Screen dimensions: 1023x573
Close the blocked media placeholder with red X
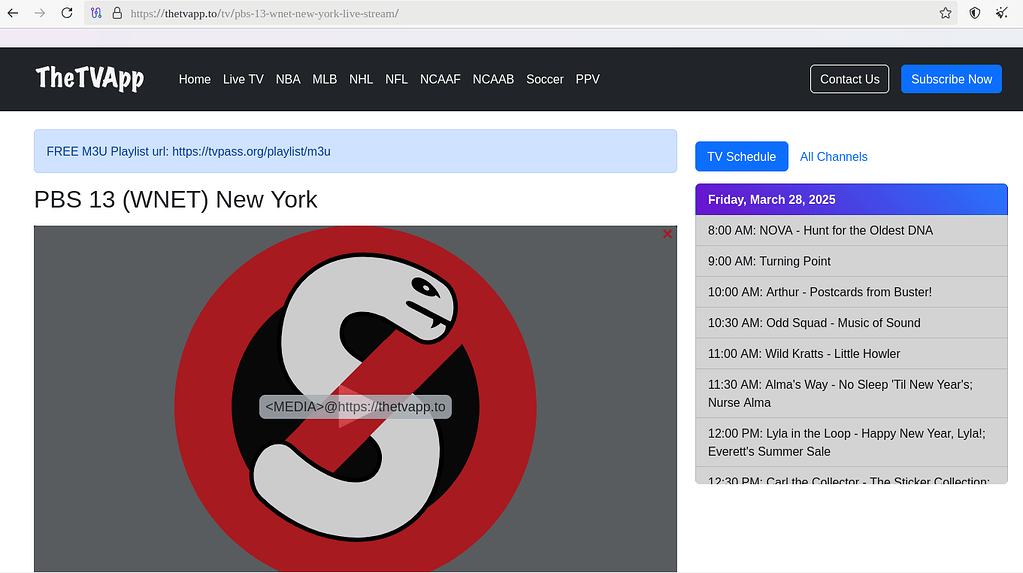pyautogui.click(x=667, y=234)
